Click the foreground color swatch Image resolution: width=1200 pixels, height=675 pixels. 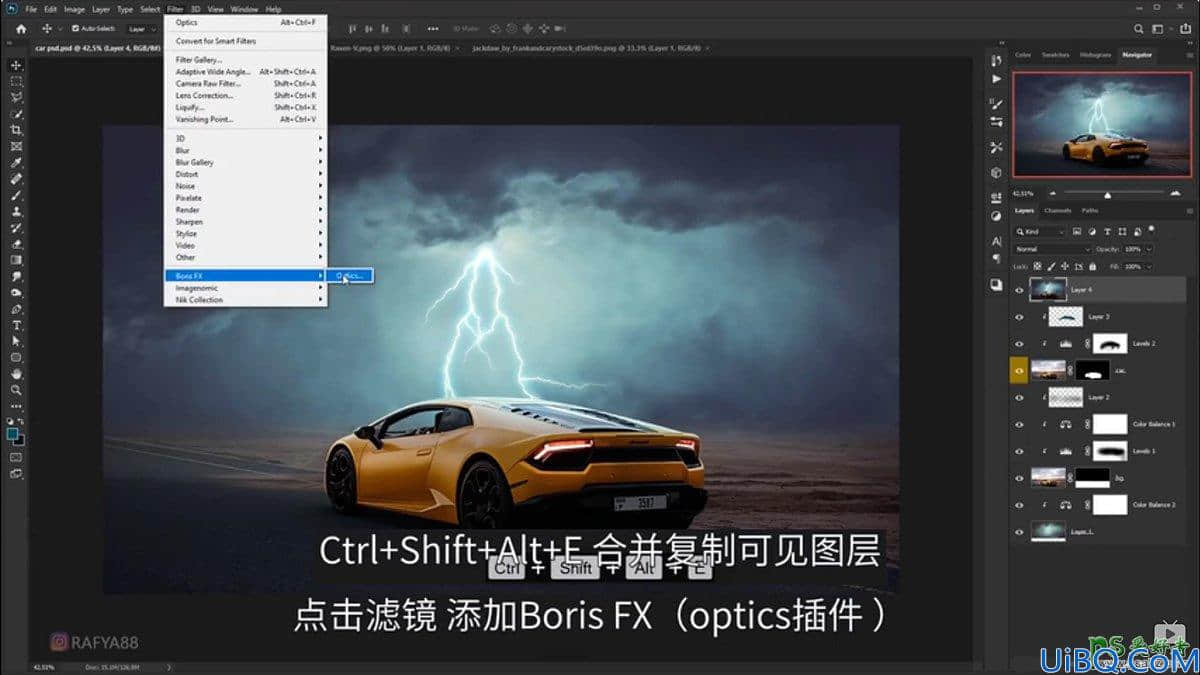pos(13,434)
